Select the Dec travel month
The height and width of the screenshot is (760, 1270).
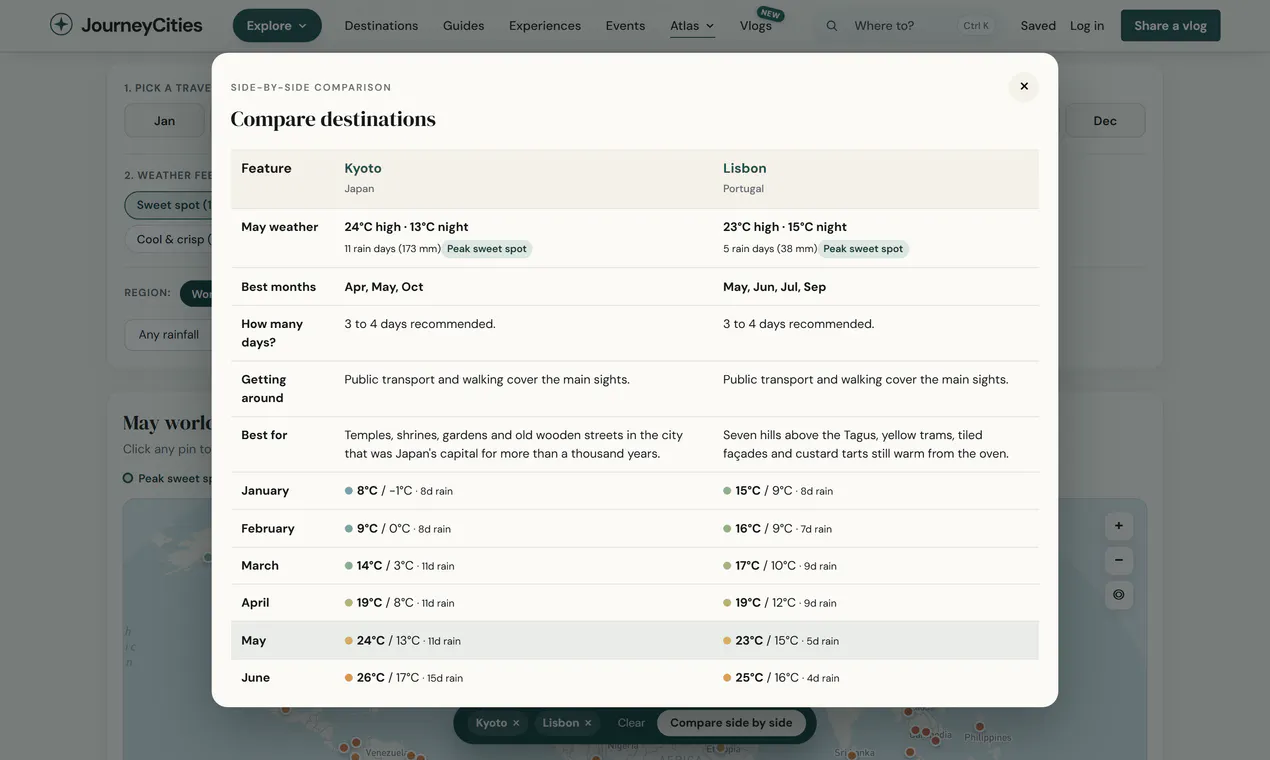(1105, 121)
